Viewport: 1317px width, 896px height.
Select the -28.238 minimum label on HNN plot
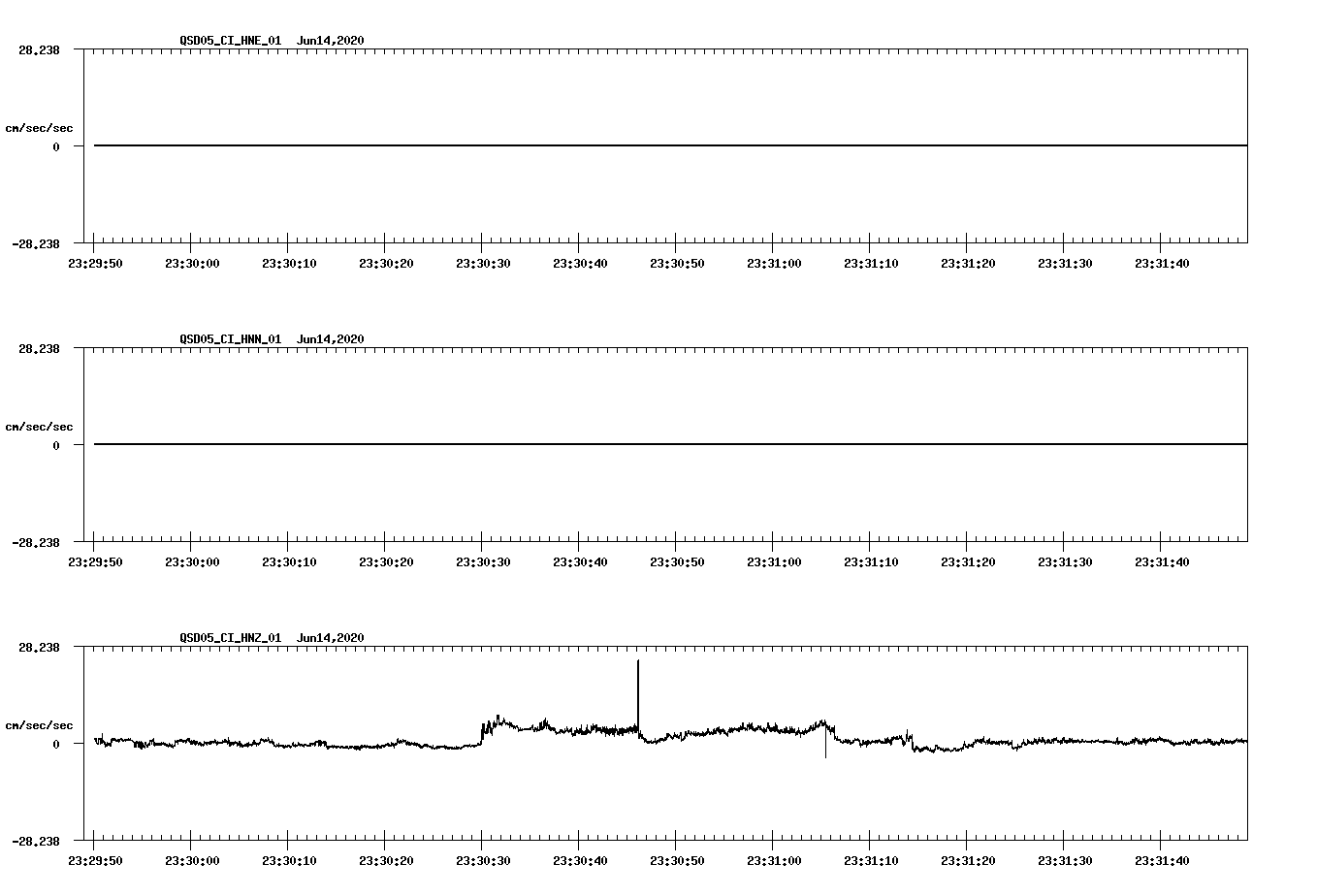(36, 543)
